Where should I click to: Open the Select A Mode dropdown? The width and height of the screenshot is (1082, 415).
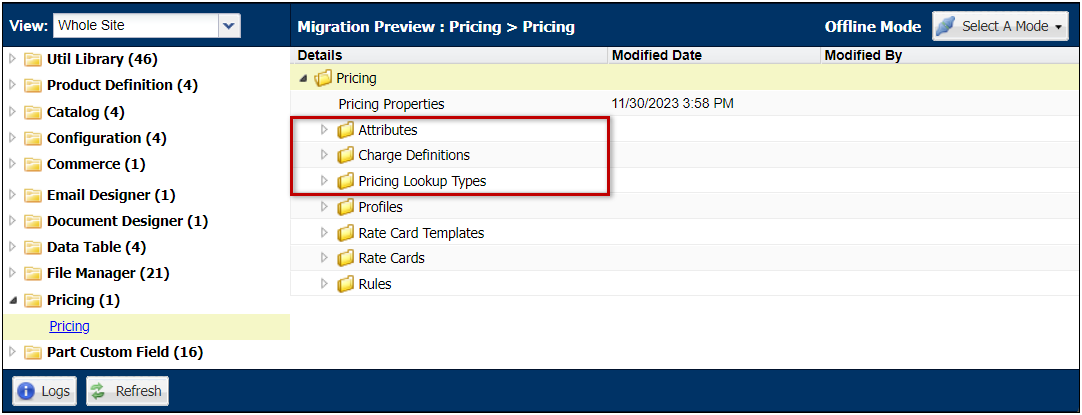(x=1000, y=26)
